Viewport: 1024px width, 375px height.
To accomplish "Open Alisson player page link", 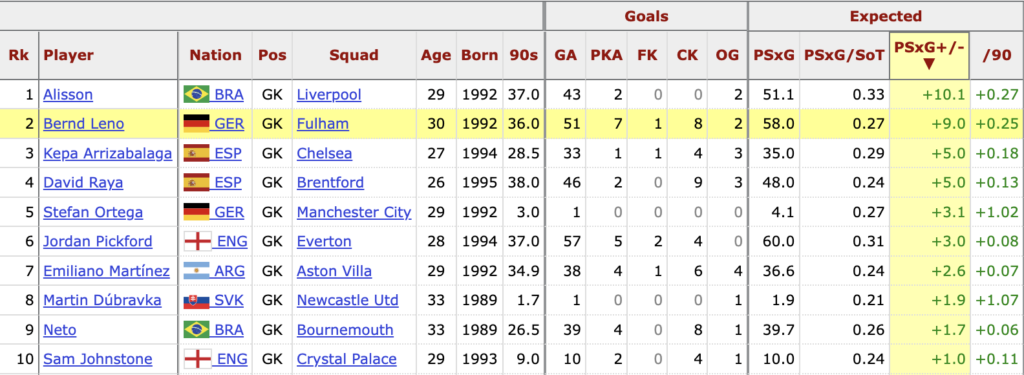I will pos(68,95).
